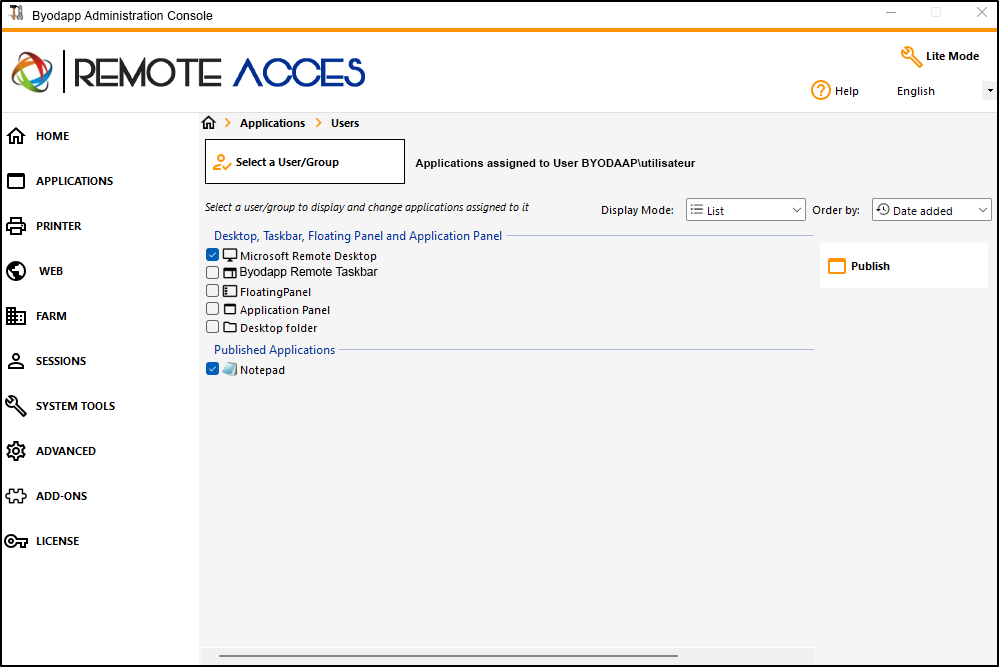Click the License key icon
The width and height of the screenshot is (999, 667).
(x=16, y=541)
